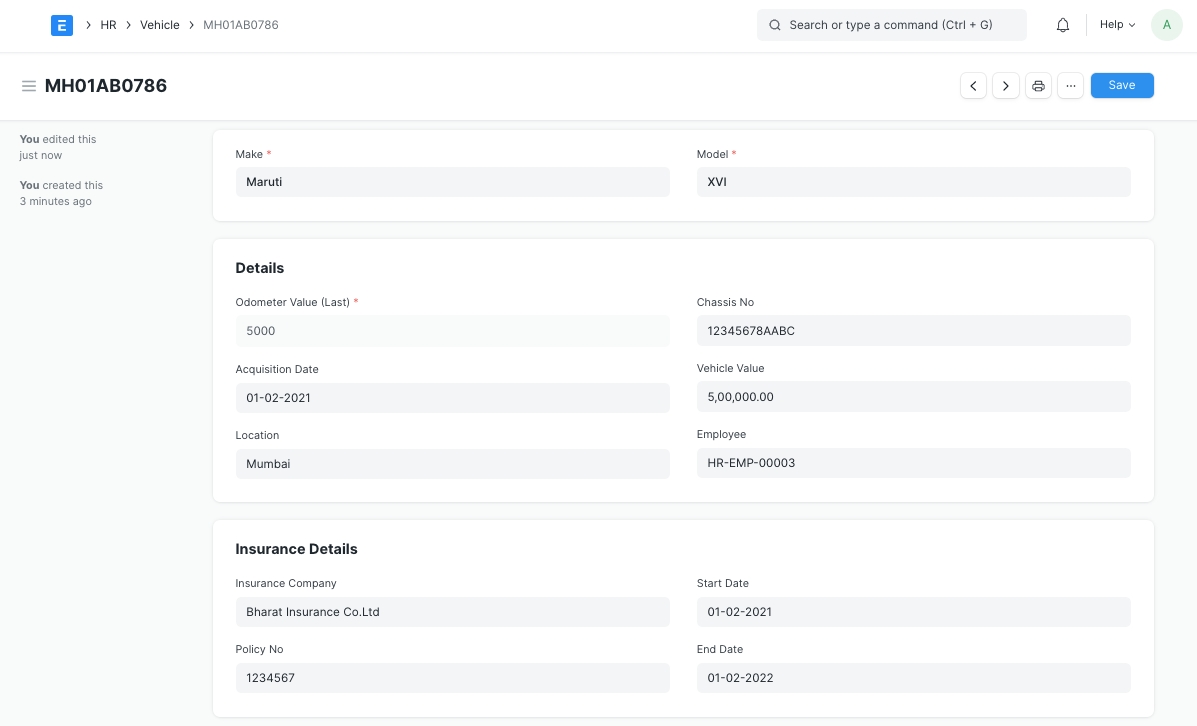Click the user avatar A
The width and height of the screenshot is (1197, 726).
tap(1166, 25)
